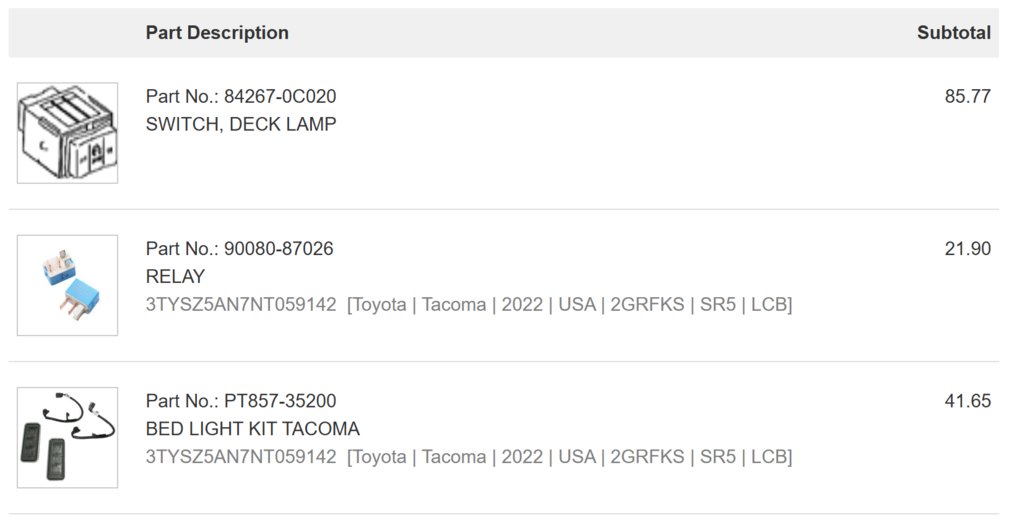Click the 21.90 subtotal amount
This screenshot has height=525, width=1022.
point(968,248)
